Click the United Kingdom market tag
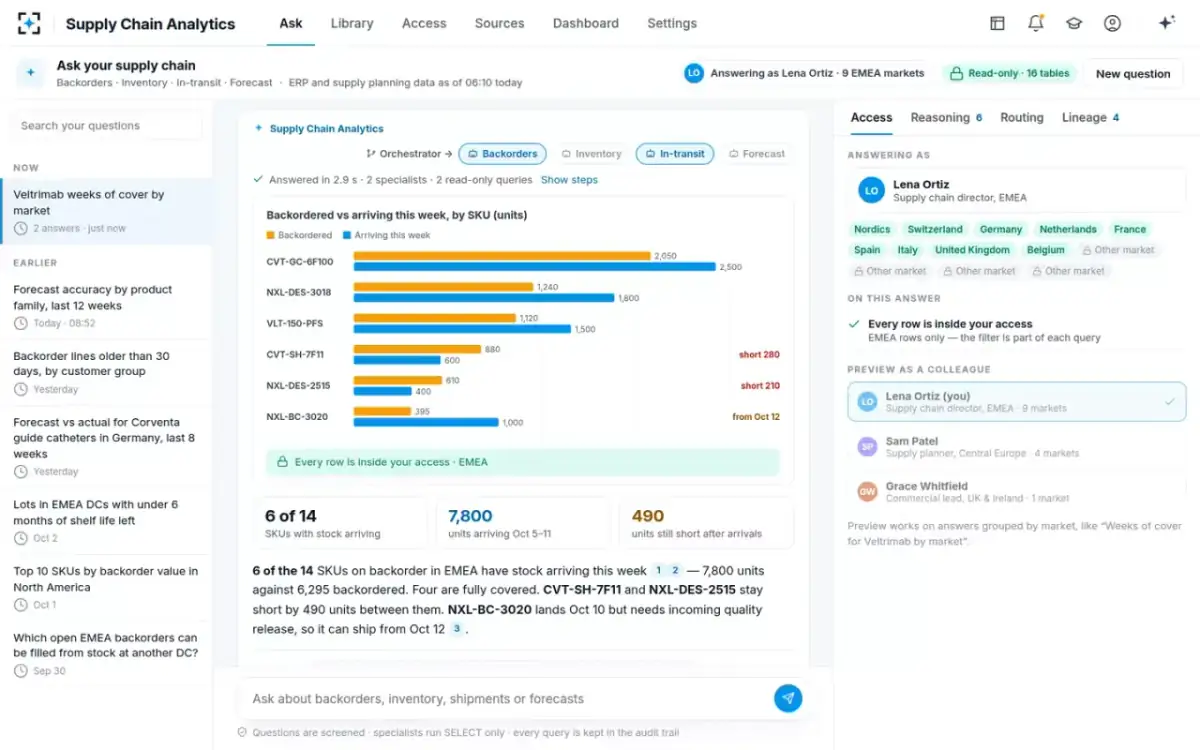The height and width of the screenshot is (750, 1200). (972, 250)
